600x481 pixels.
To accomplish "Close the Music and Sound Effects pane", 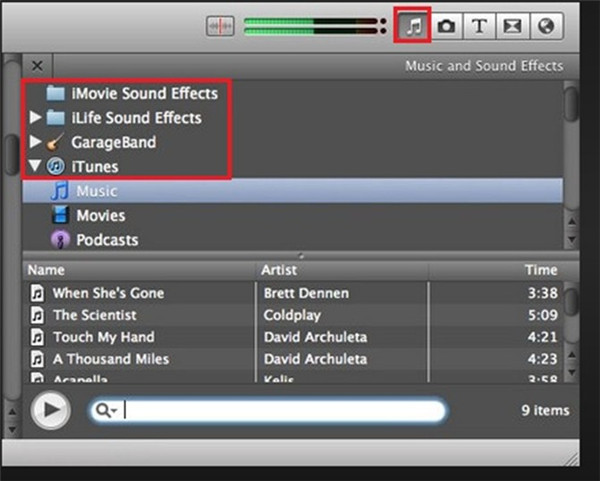I will [x=37, y=66].
